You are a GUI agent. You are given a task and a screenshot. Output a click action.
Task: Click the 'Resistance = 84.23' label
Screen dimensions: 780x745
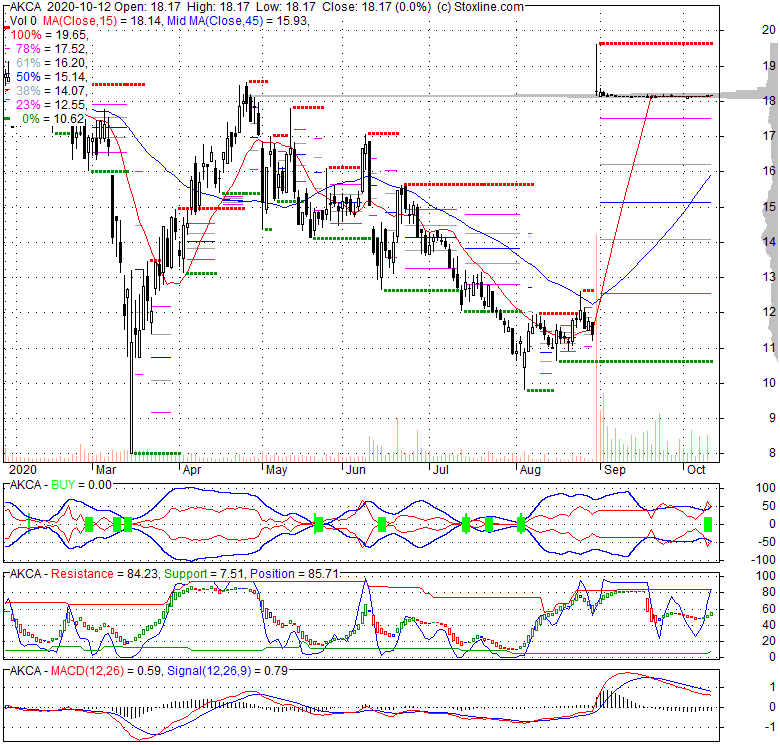pos(104,574)
